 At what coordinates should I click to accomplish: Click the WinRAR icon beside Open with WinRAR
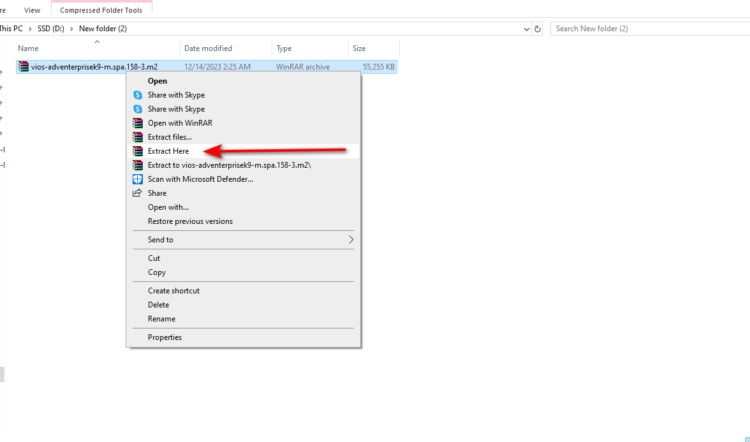tap(138, 122)
